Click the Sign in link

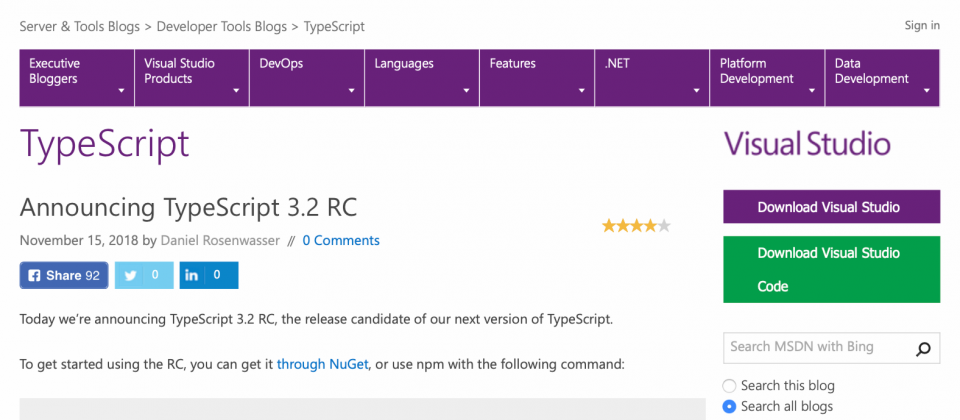tap(922, 26)
